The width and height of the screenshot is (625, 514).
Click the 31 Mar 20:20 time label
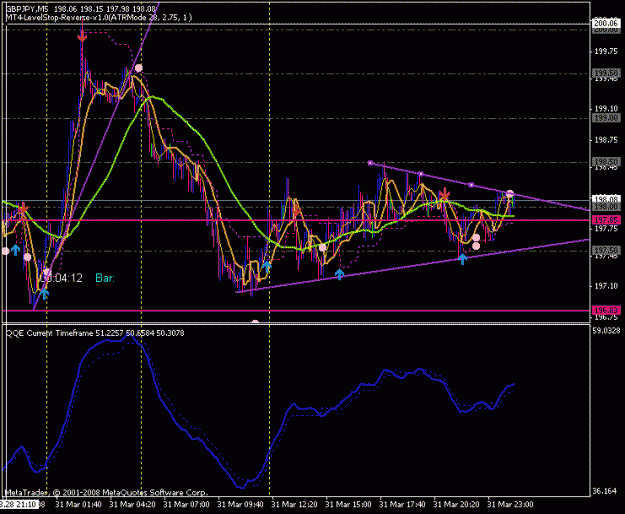456,505
